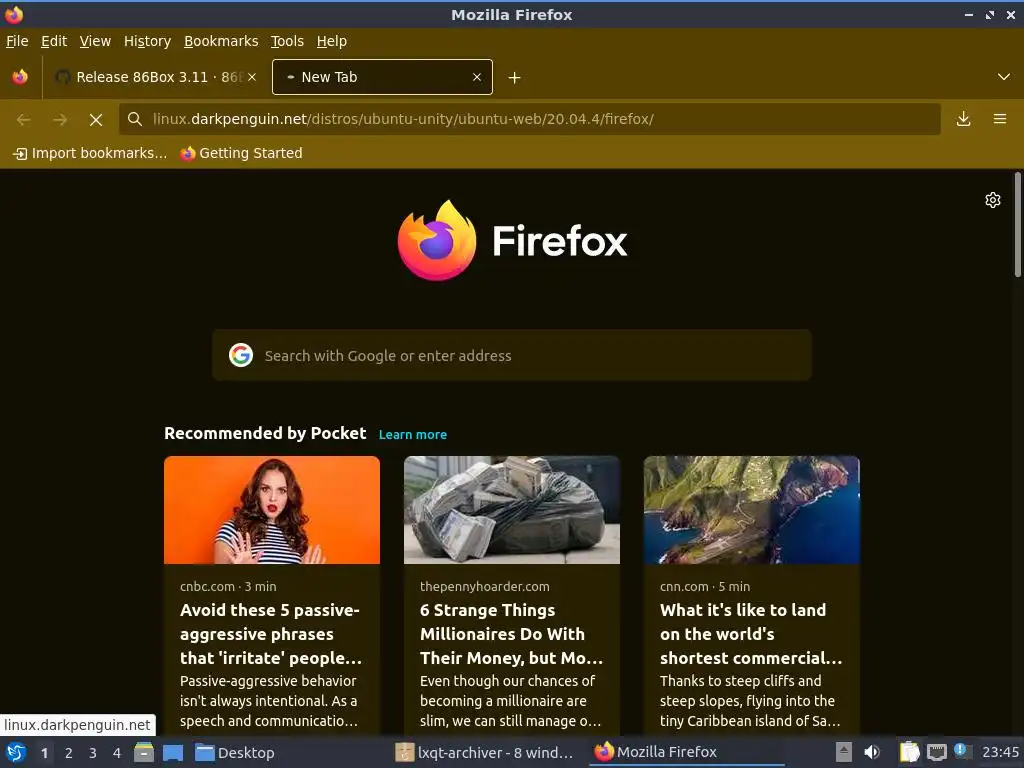Open the Edit menu

pyautogui.click(x=54, y=41)
